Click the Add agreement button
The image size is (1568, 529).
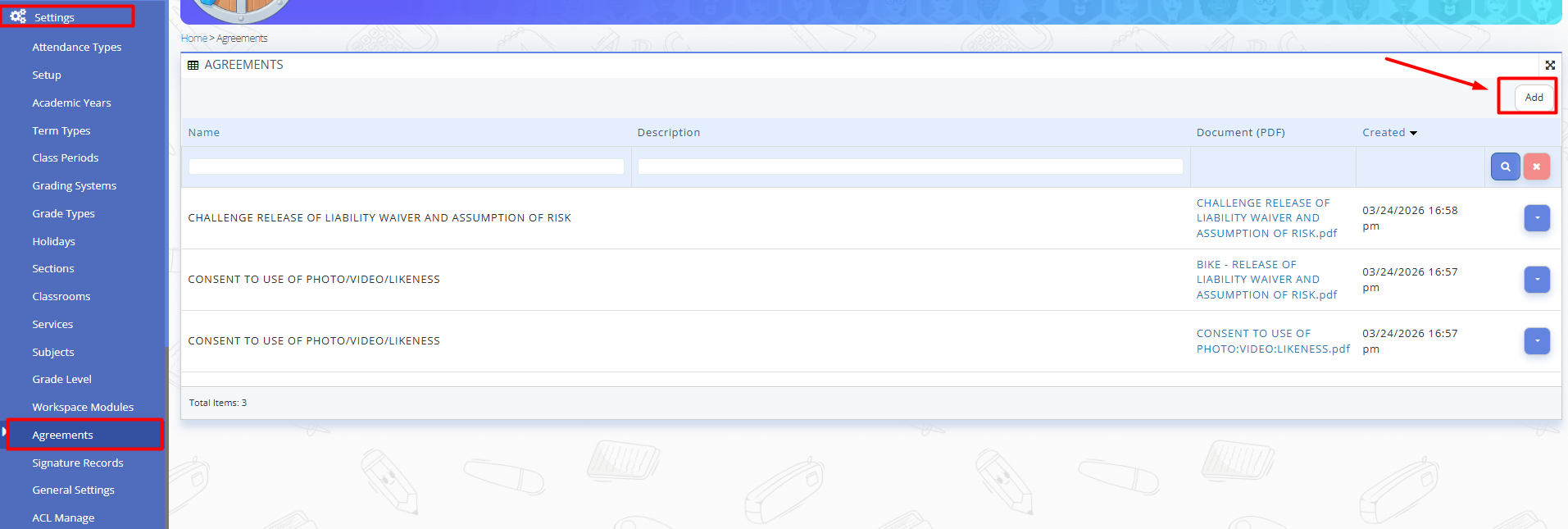point(1534,97)
